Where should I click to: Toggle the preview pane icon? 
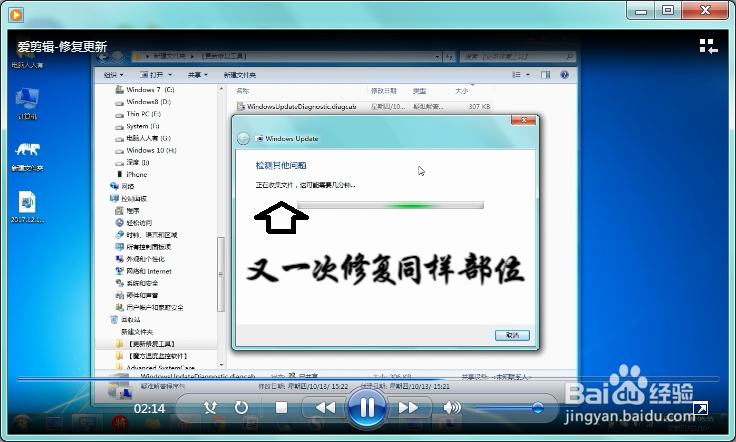click(x=545, y=75)
